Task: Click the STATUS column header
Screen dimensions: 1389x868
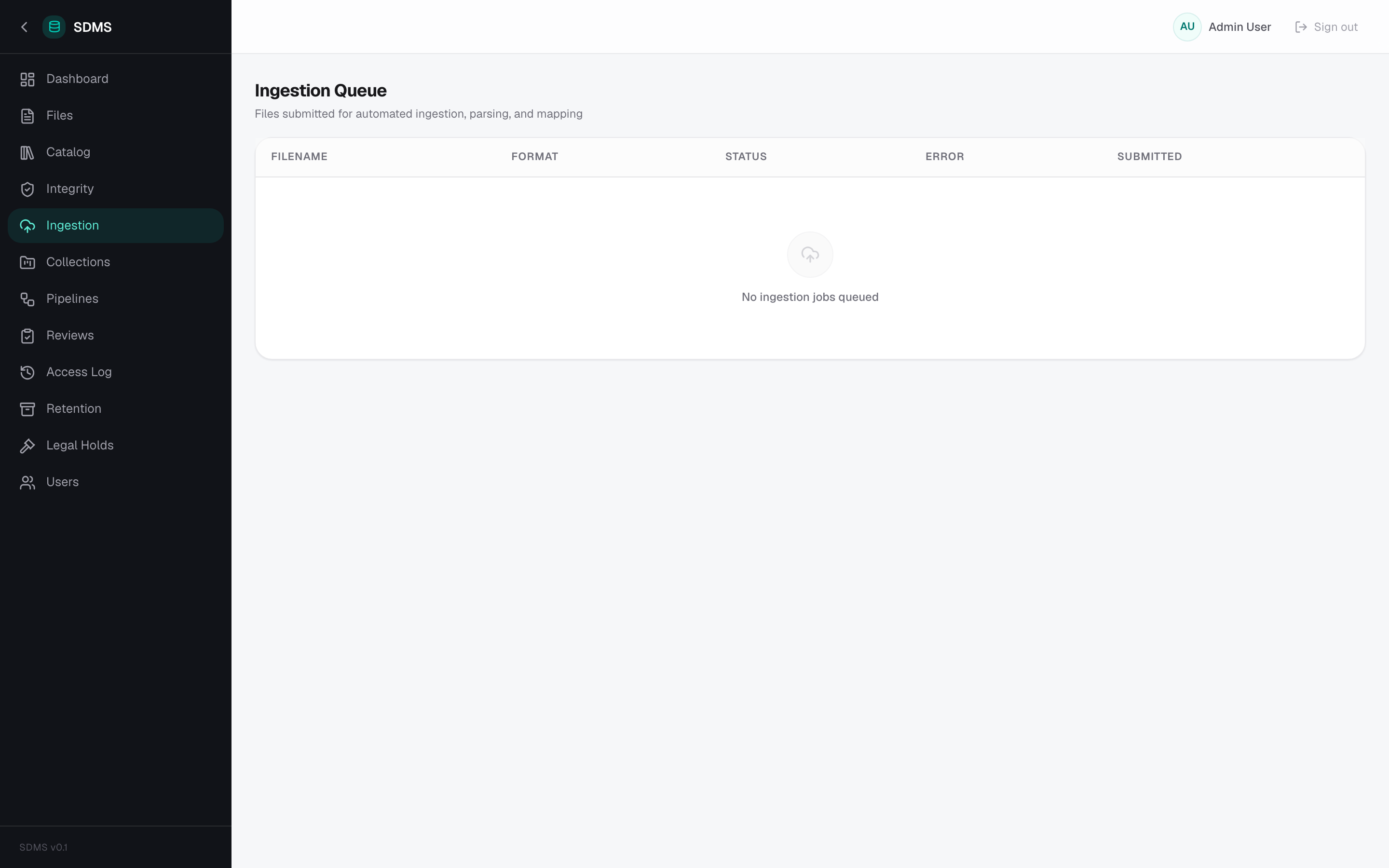Action: [746, 157]
